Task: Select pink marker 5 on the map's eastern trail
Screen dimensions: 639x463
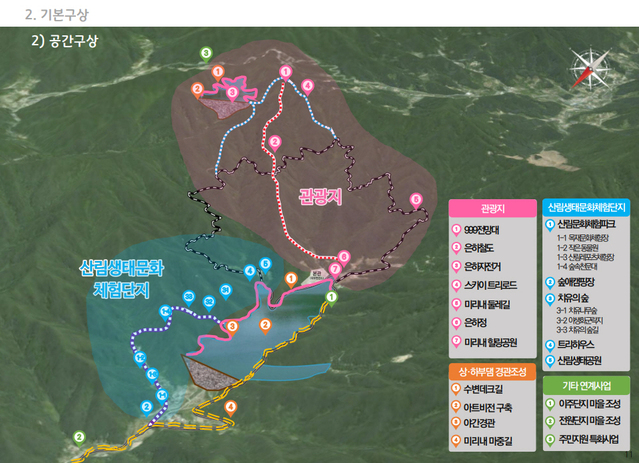Action: coord(416,199)
